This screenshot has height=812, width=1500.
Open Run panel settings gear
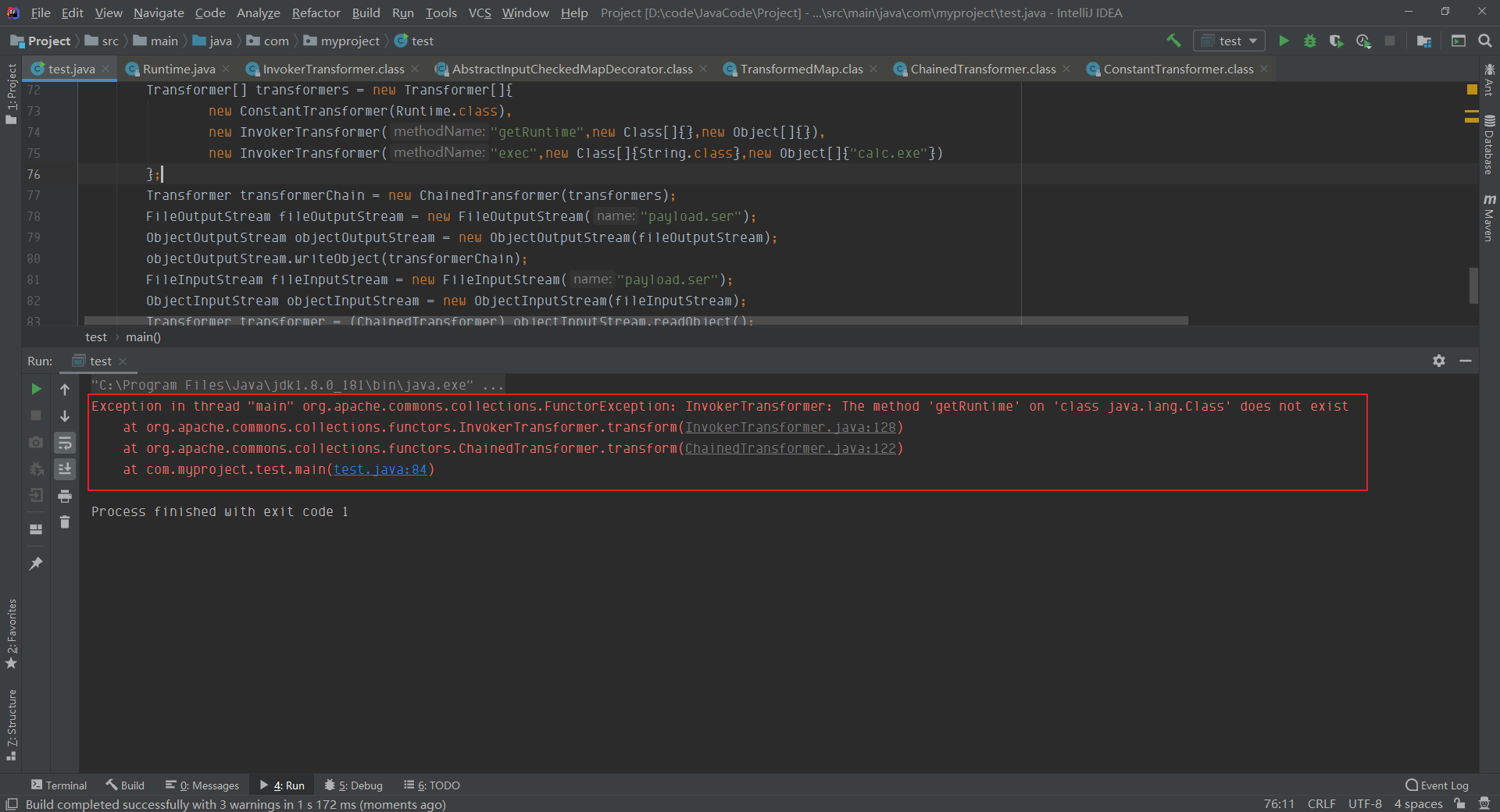click(x=1439, y=361)
